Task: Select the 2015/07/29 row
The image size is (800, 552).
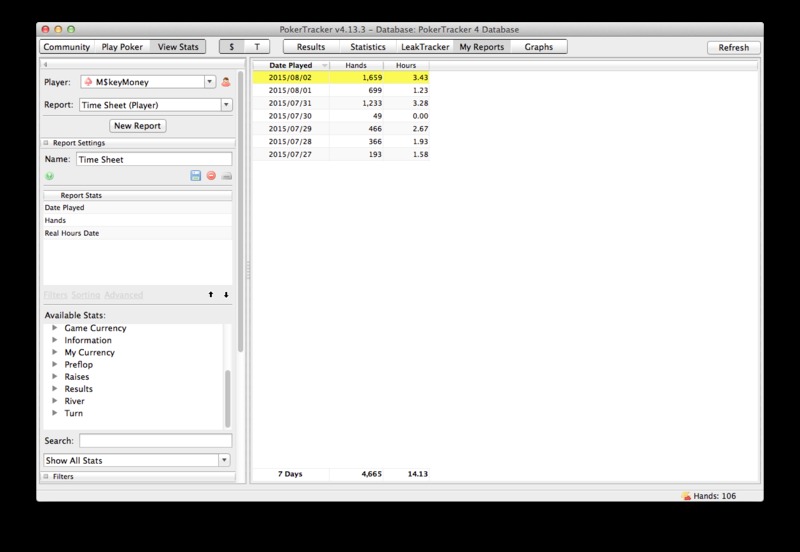Action: [341, 129]
